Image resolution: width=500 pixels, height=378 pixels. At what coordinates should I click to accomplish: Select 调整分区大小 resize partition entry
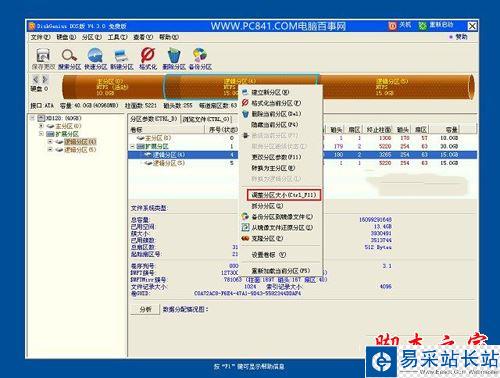tap(283, 195)
